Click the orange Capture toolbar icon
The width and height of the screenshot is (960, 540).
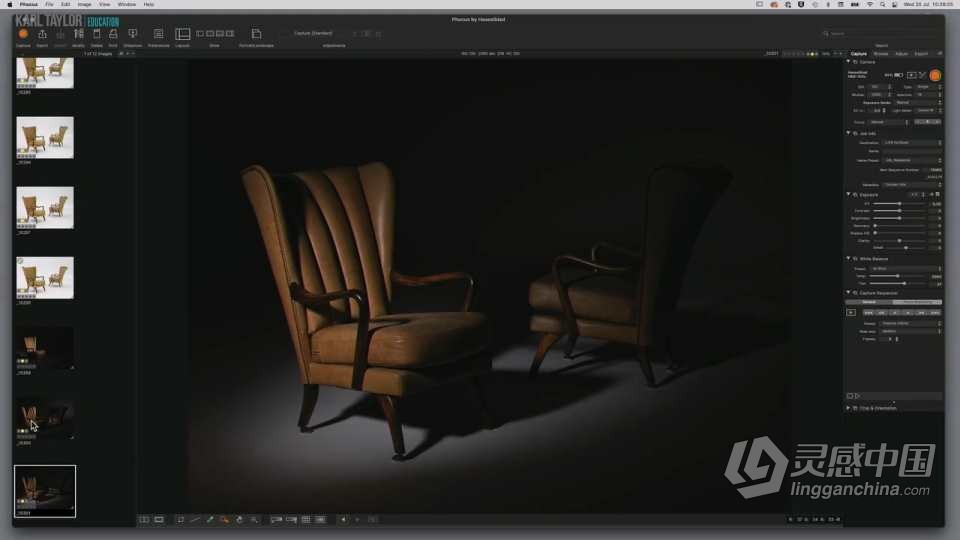coord(23,34)
